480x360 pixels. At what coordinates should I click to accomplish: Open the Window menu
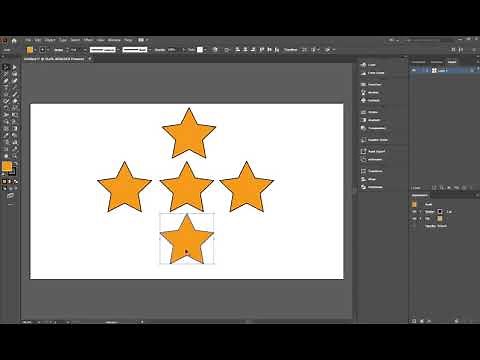click(114, 40)
